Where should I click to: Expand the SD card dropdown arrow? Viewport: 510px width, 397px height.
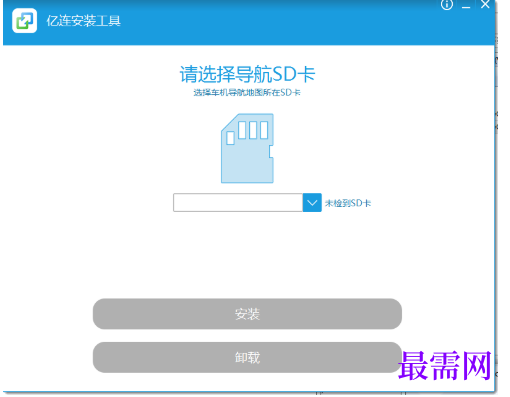[312, 202]
